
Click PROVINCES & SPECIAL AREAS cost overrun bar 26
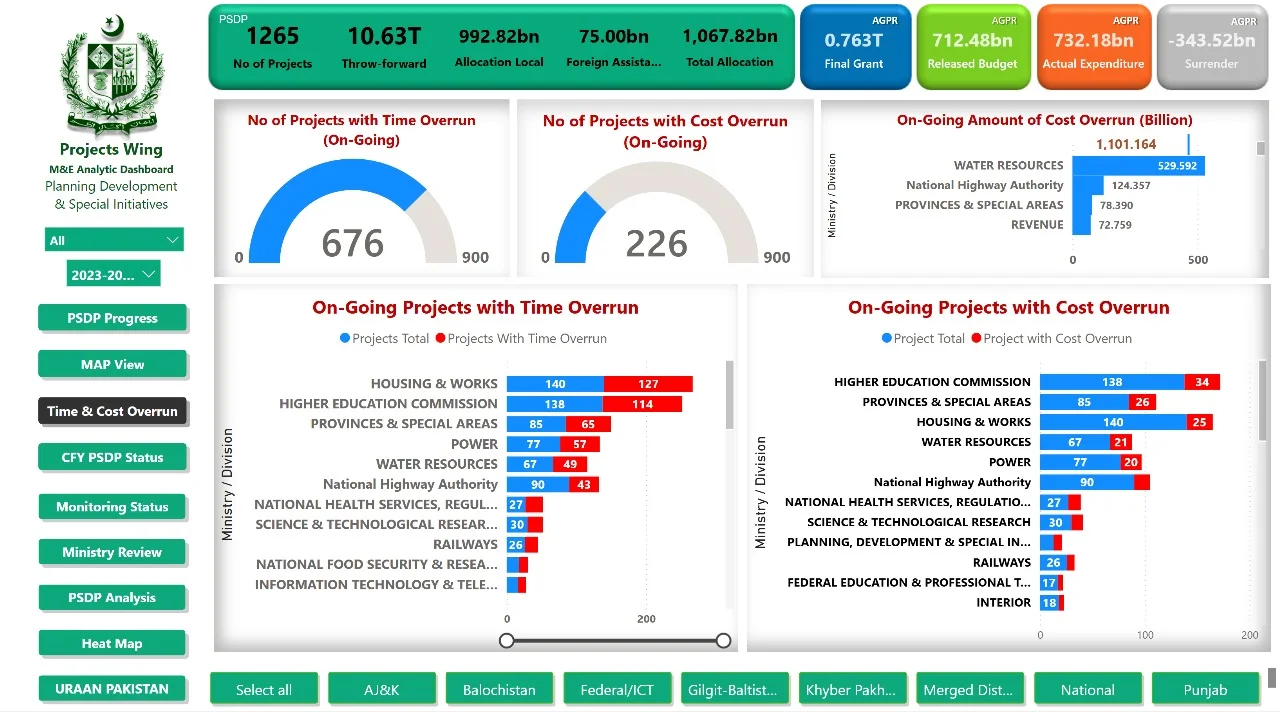click(1142, 402)
